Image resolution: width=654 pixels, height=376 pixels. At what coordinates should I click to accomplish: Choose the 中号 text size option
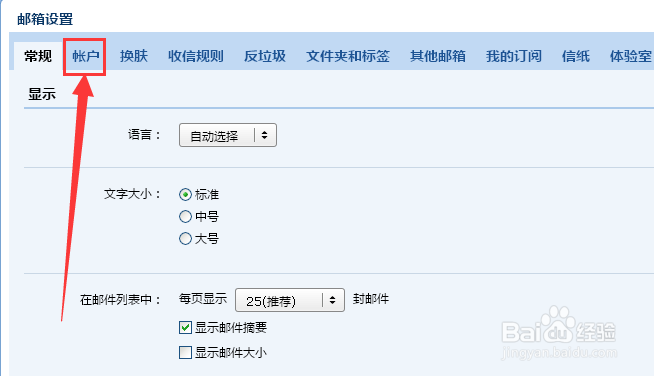pos(185,217)
